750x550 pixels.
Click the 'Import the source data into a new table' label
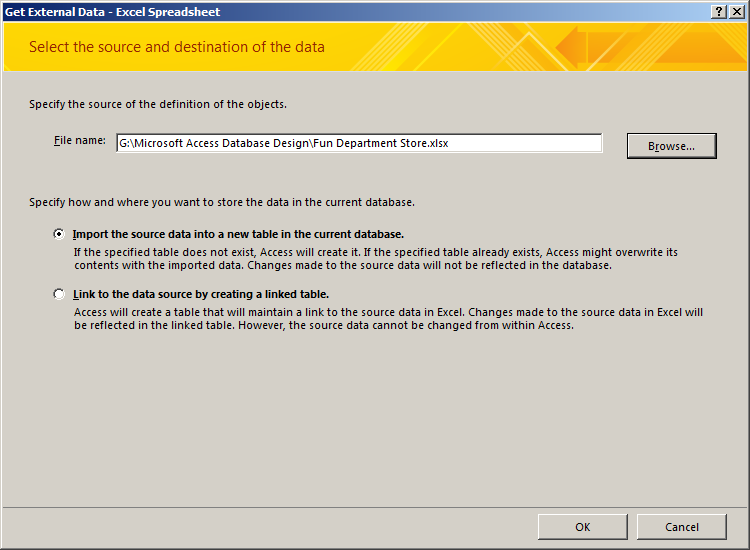coord(238,234)
